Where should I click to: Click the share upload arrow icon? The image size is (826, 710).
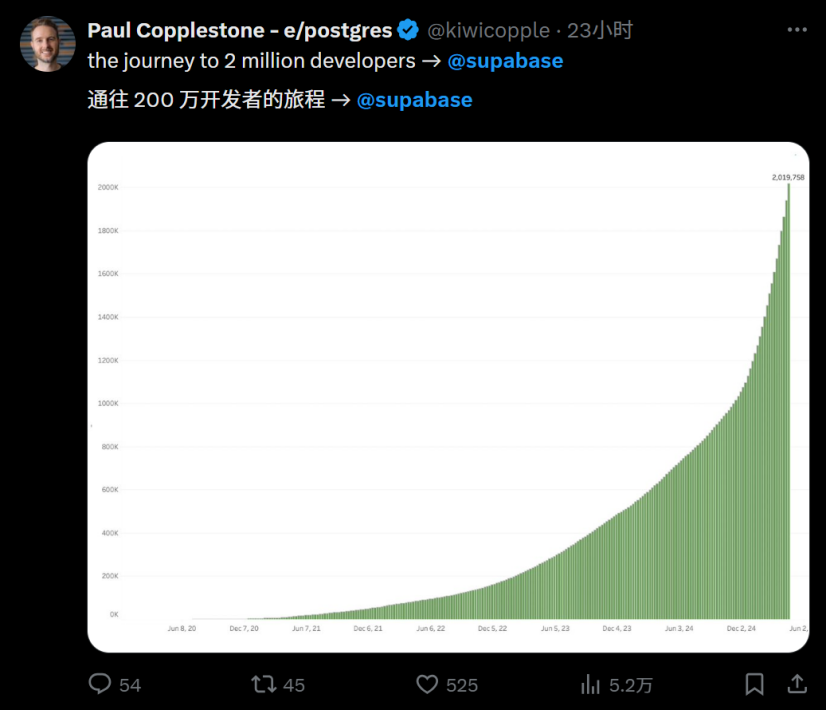(797, 684)
